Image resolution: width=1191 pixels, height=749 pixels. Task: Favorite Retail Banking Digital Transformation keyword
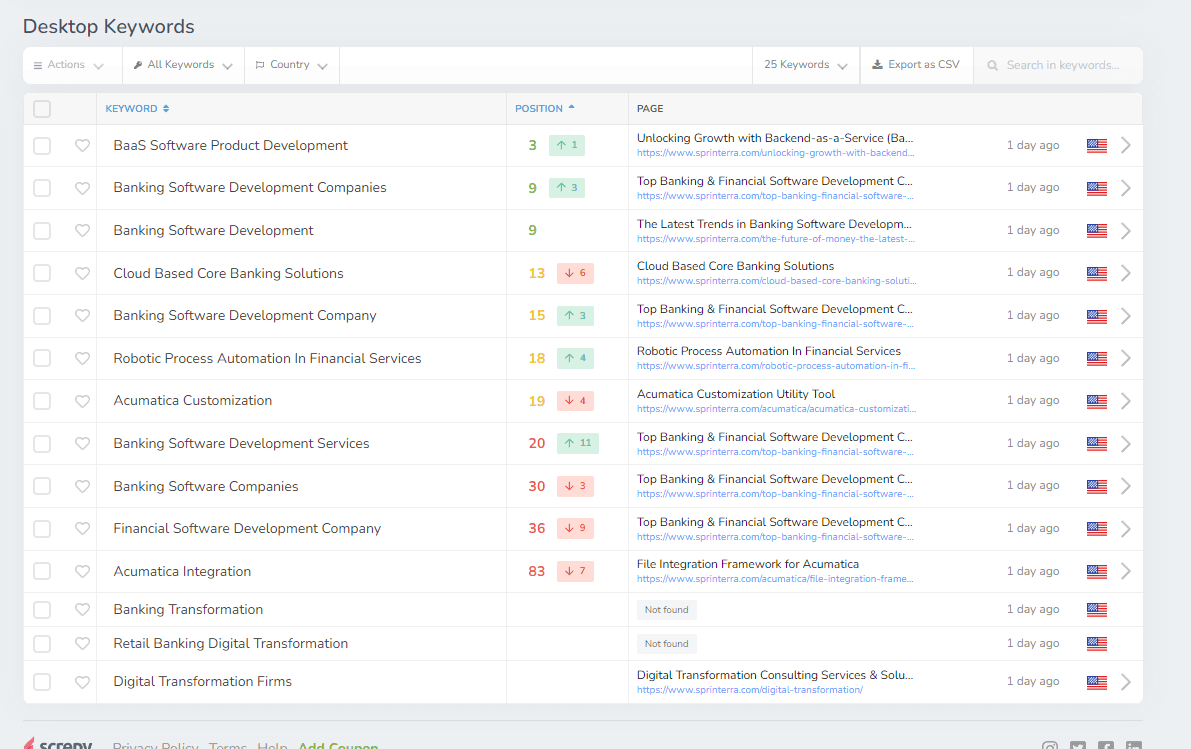(x=82, y=643)
